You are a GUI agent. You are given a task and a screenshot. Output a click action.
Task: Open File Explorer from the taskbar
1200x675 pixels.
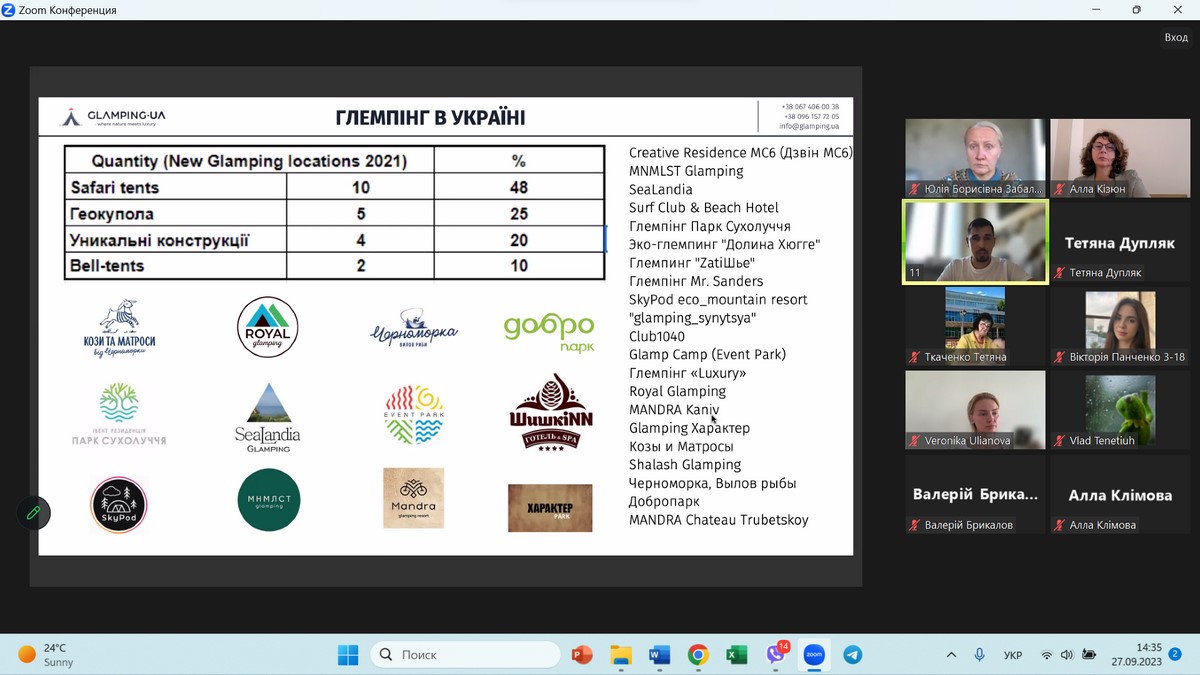click(x=621, y=655)
